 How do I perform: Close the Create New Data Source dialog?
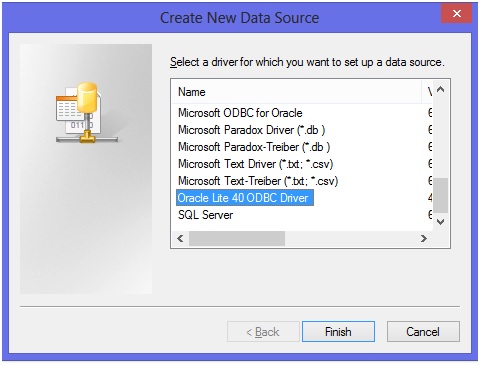pos(457,13)
